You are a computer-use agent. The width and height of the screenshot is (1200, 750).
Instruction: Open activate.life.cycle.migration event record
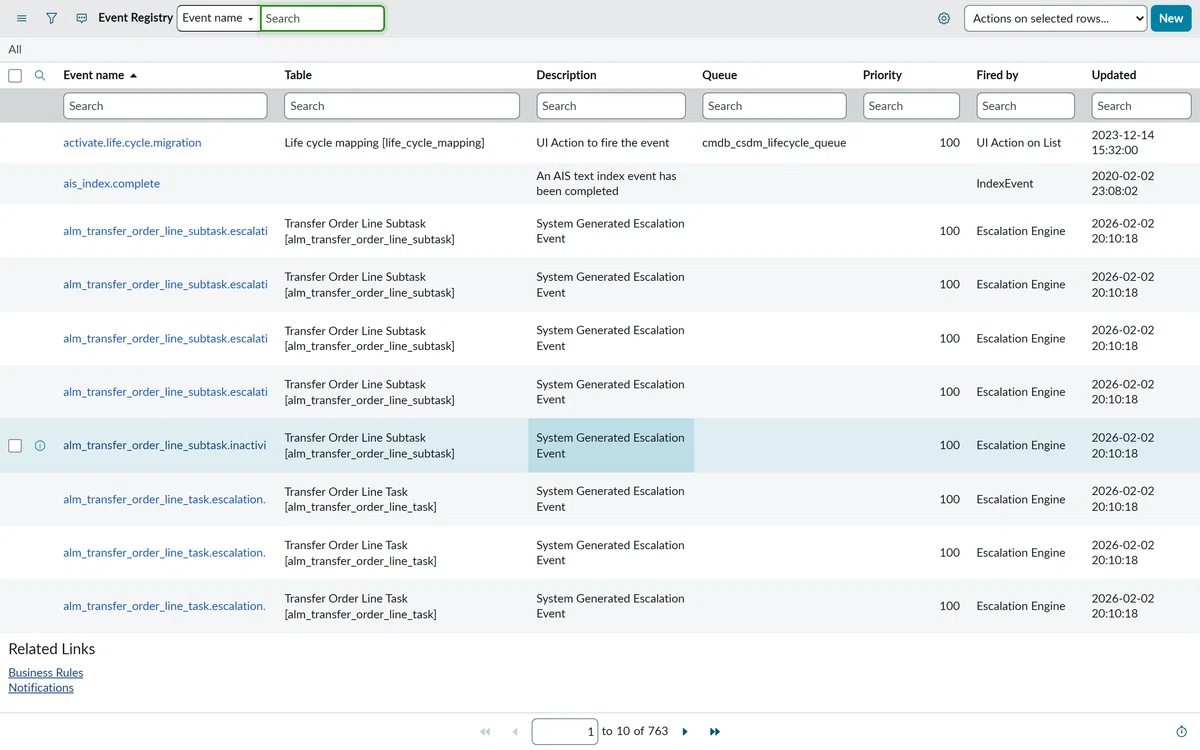132,143
